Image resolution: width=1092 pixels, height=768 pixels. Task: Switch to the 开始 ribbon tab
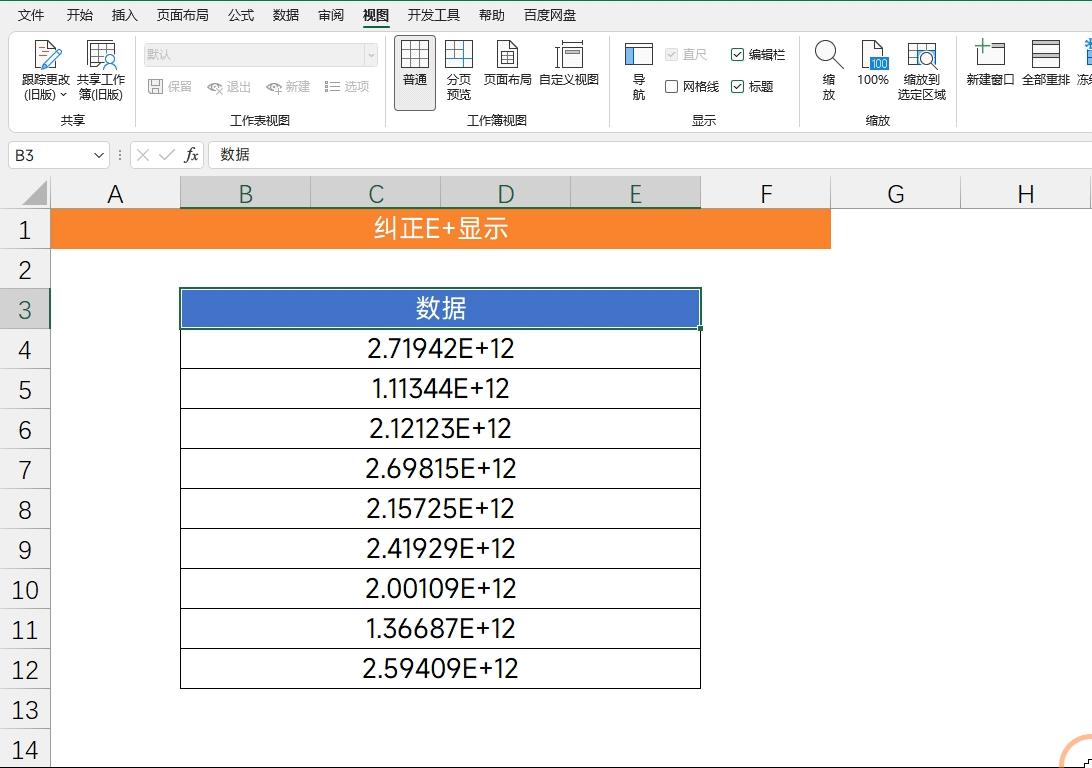[79, 14]
